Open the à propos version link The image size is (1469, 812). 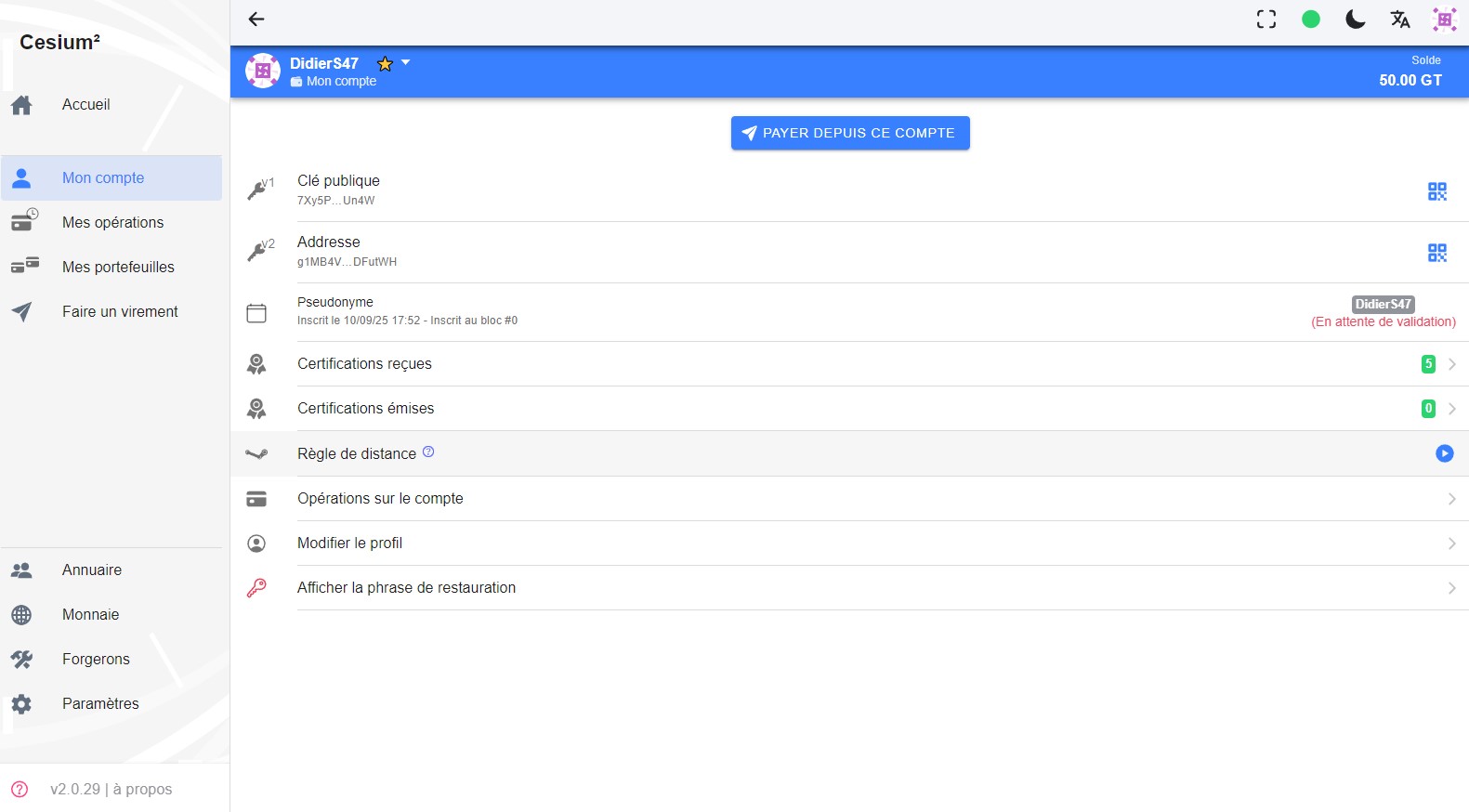[x=111, y=790]
